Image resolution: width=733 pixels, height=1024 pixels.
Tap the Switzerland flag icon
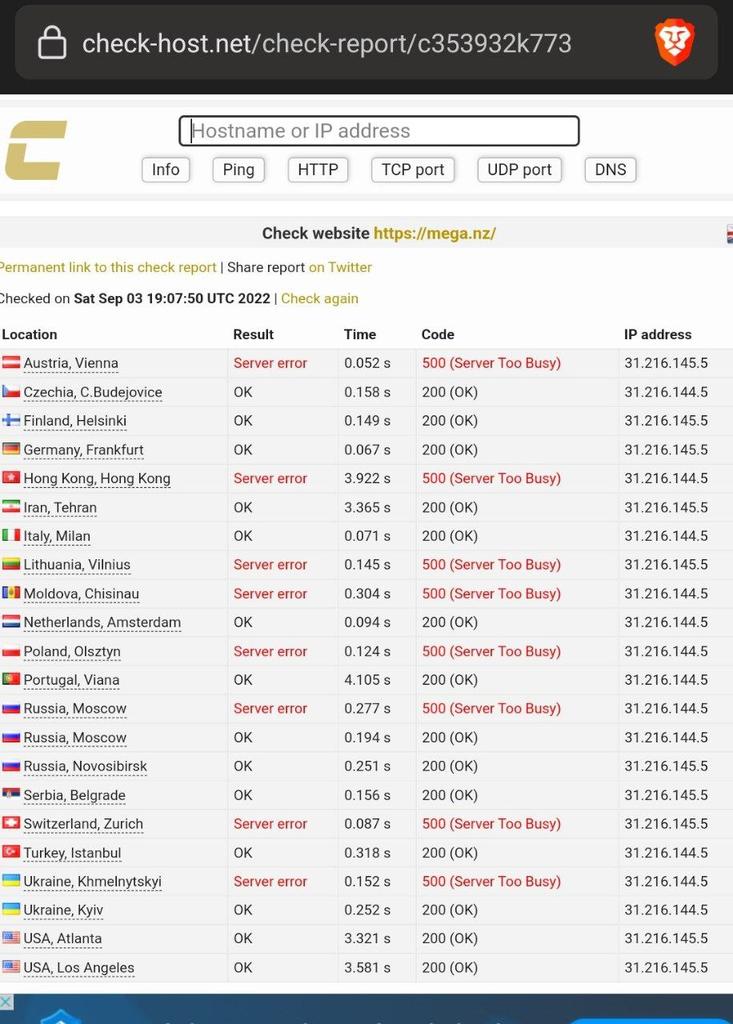(11, 823)
